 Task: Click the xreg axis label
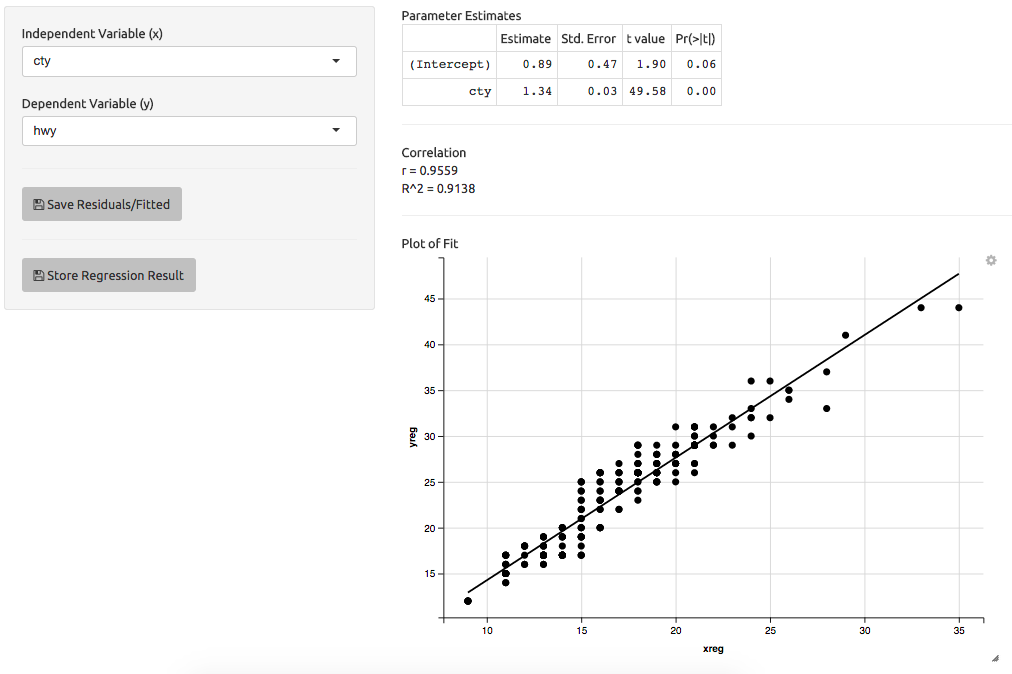[x=713, y=649]
